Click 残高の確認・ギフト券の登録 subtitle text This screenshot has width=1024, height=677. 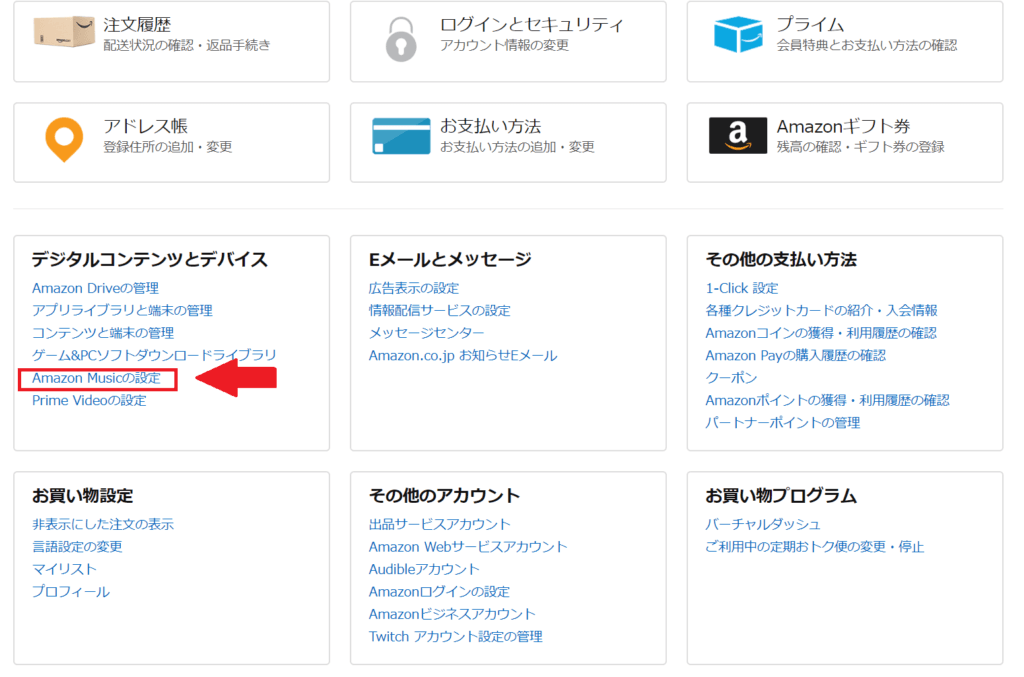(x=860, y=147)
